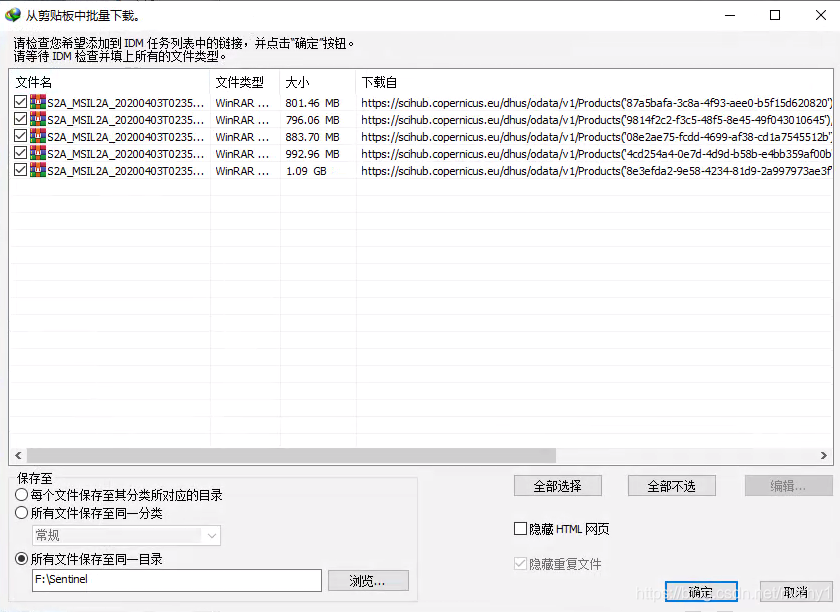Click the F:\Sentinel directory path field

pos(177,580)
